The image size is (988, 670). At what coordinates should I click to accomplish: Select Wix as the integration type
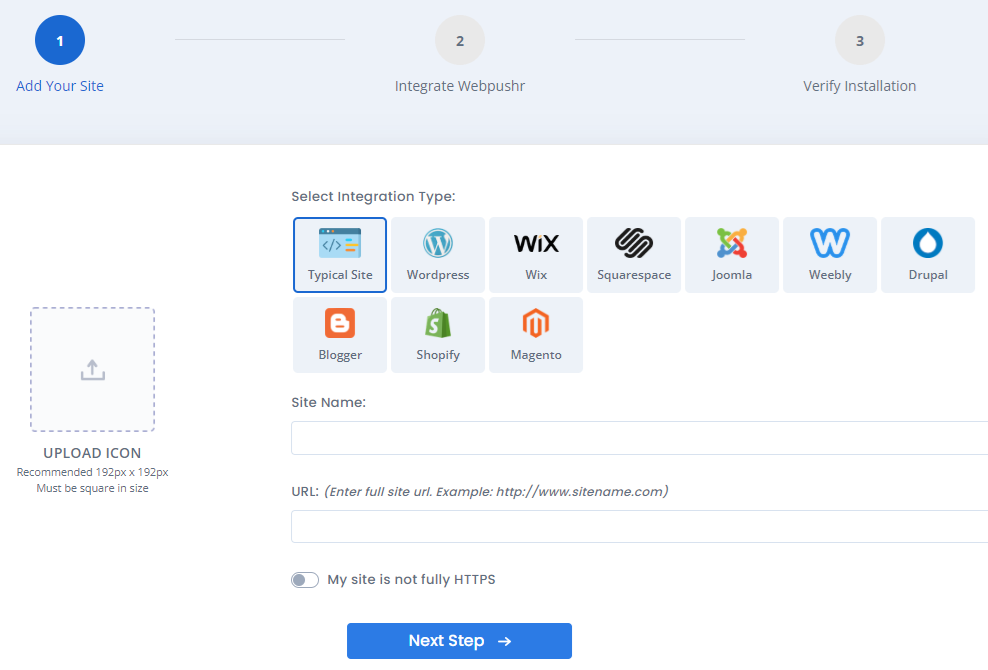536,255
